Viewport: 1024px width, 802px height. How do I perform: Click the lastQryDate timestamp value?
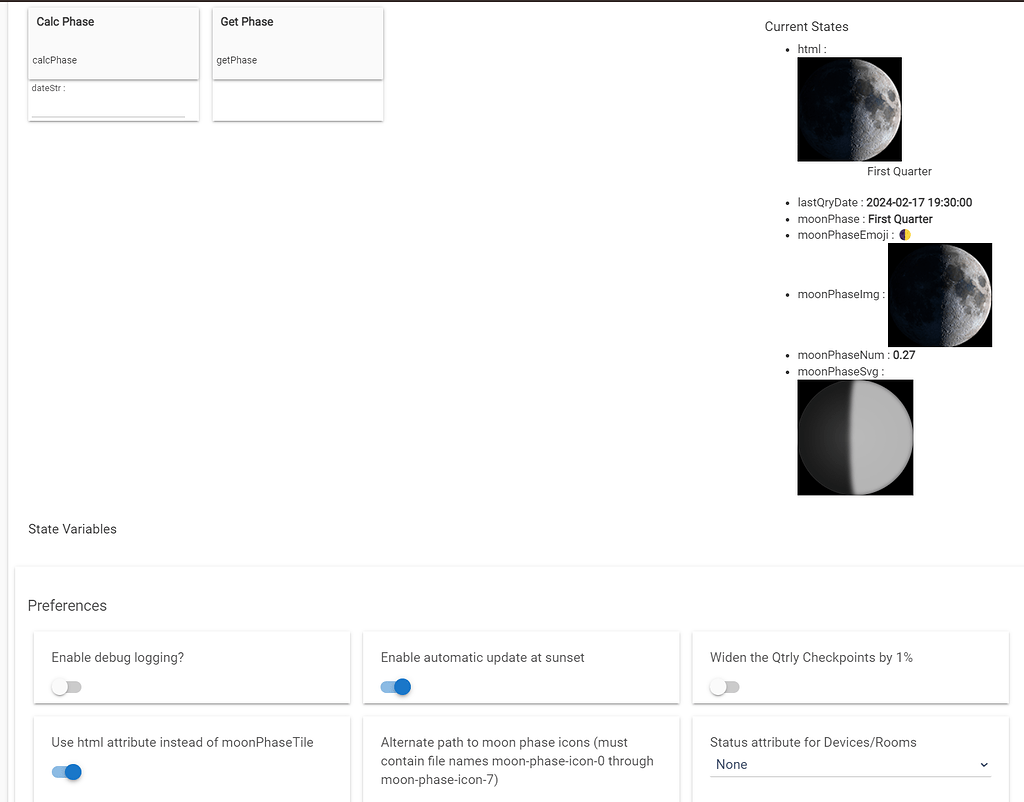click(x=918, y=203)
